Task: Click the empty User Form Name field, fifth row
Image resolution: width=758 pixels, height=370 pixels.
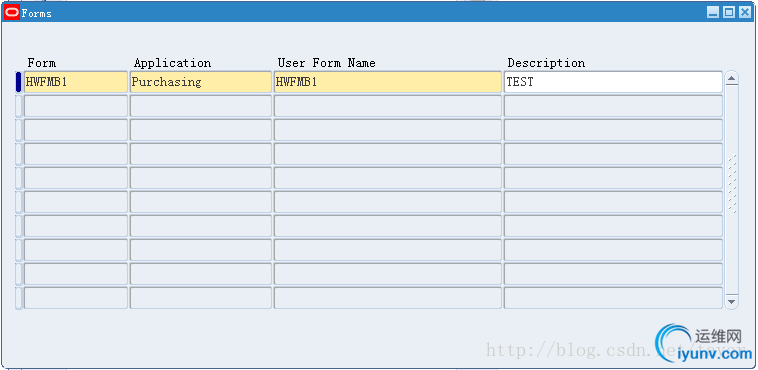Action: click(x=388, y=178)
